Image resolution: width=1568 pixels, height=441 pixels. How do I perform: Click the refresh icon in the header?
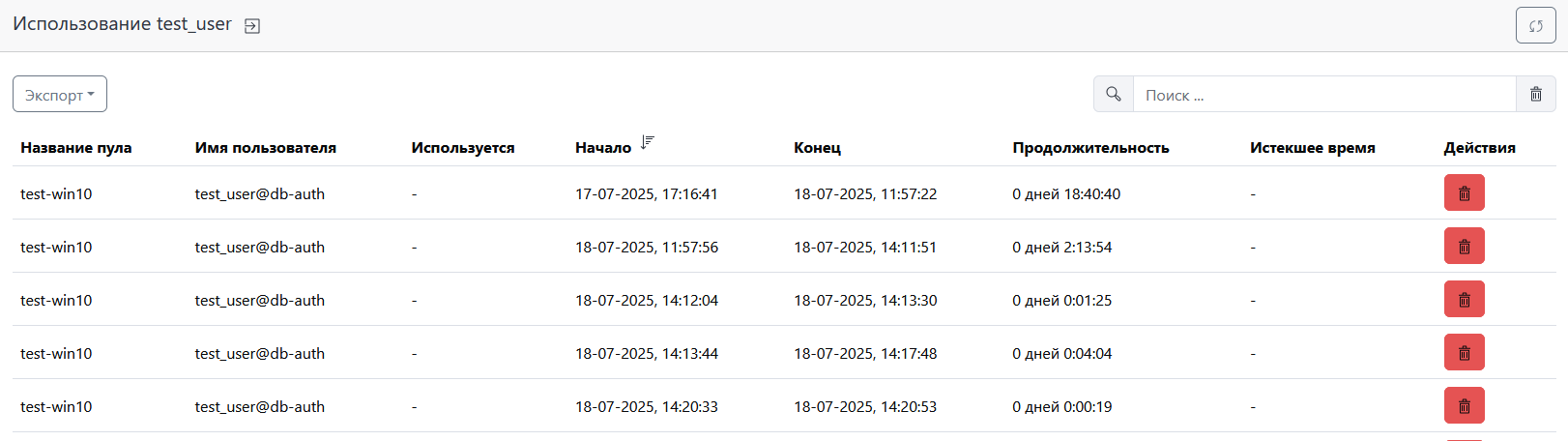(1535, 26)
